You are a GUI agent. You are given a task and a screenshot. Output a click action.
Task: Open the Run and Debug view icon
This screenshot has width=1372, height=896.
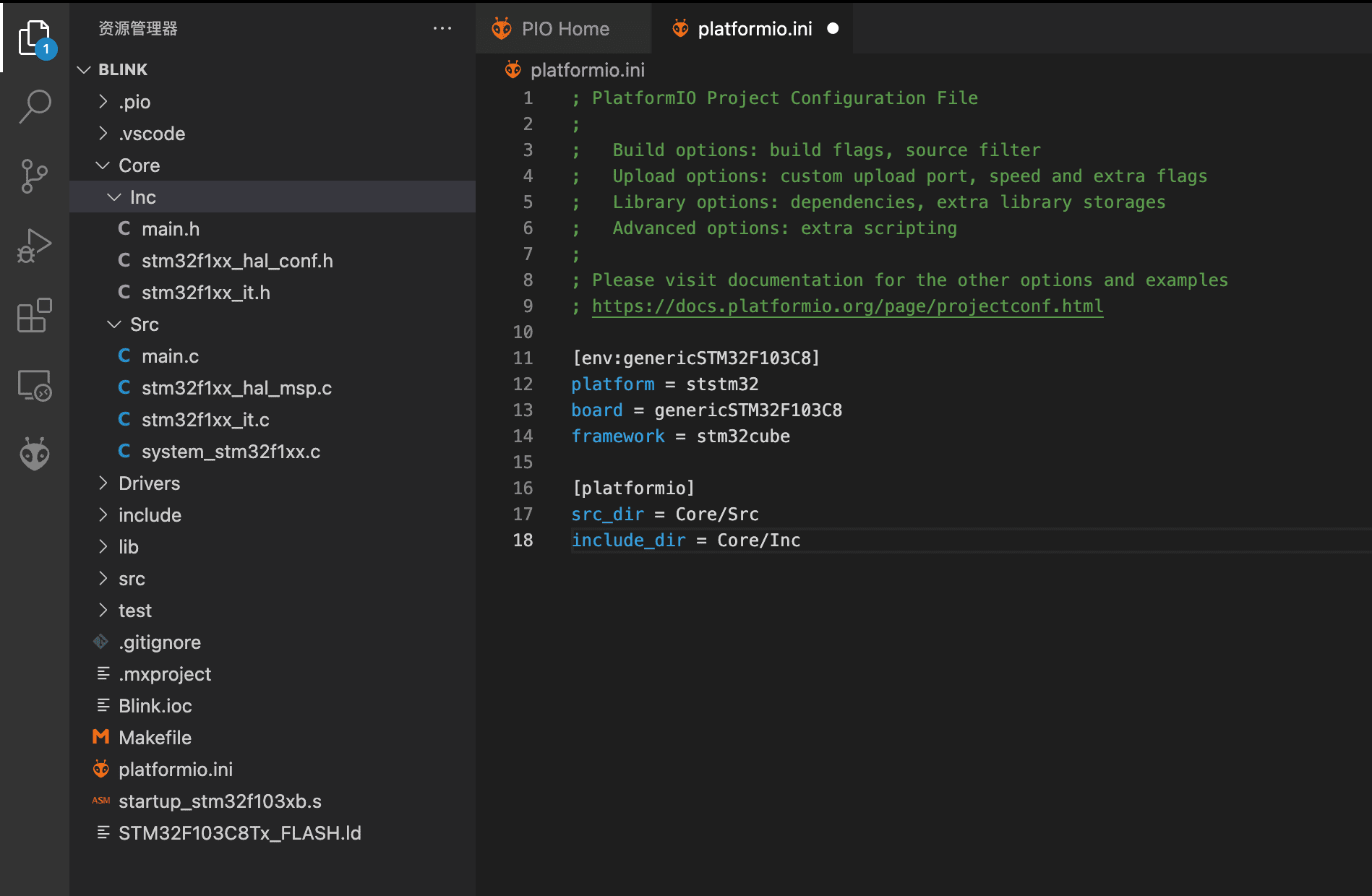point(34,245)
